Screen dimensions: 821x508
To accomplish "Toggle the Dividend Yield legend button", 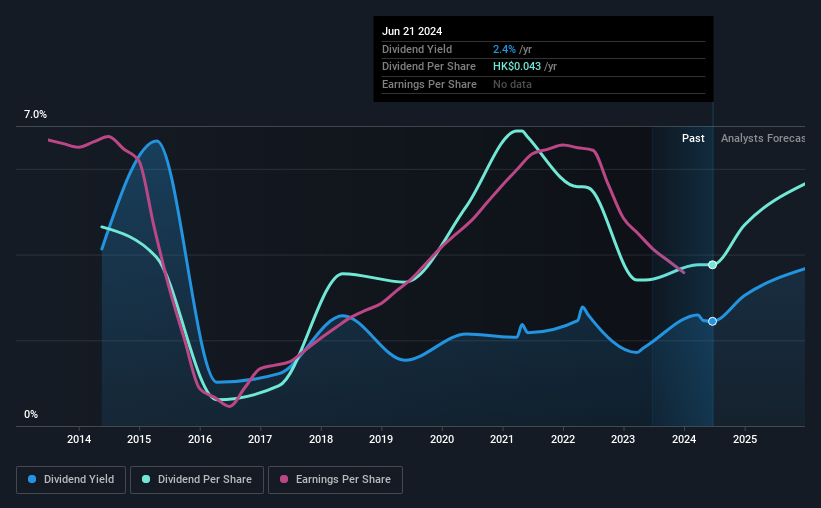I will point(71,480).
